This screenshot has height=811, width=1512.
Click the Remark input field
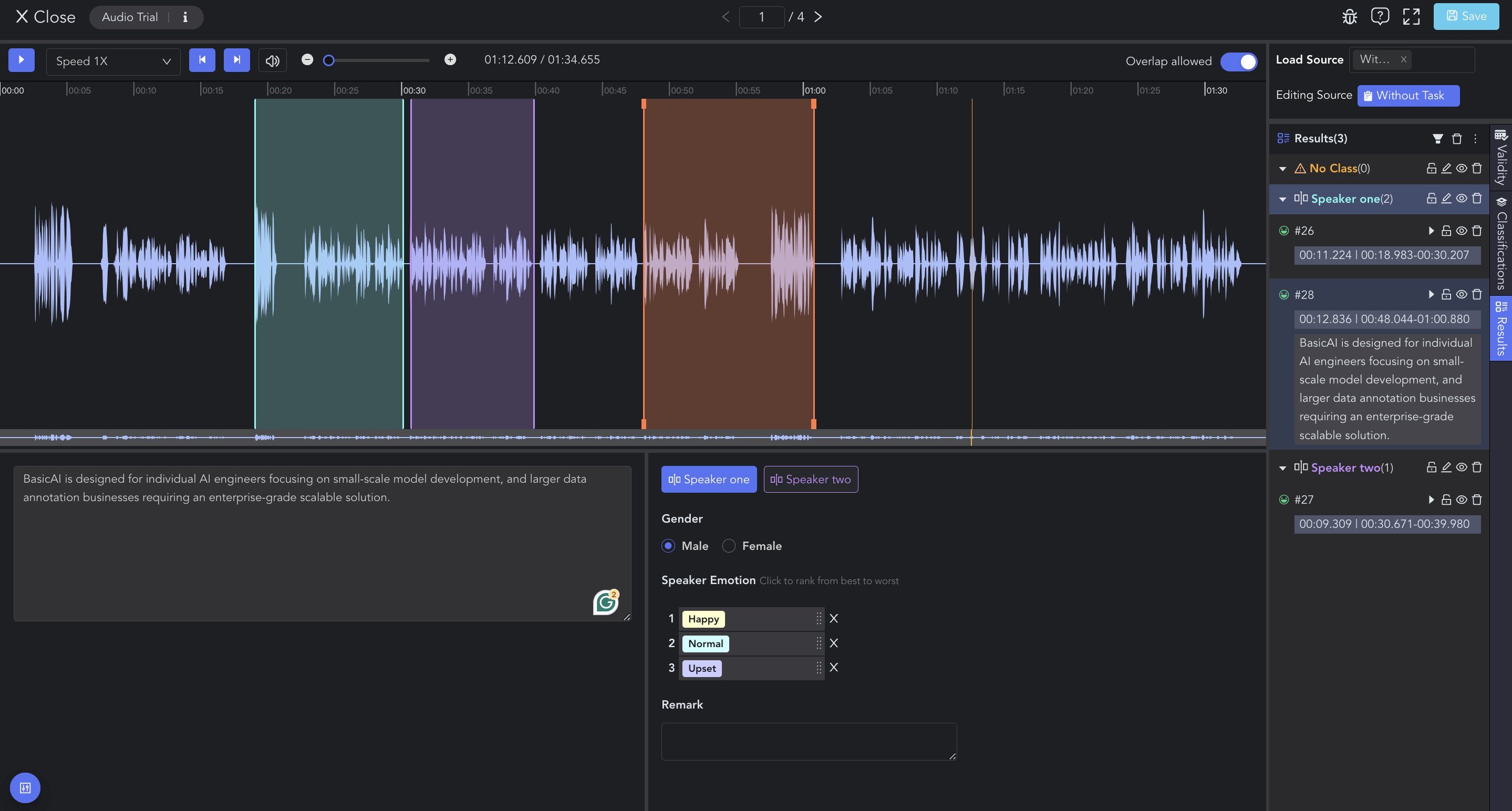click(x=809, y=742)
